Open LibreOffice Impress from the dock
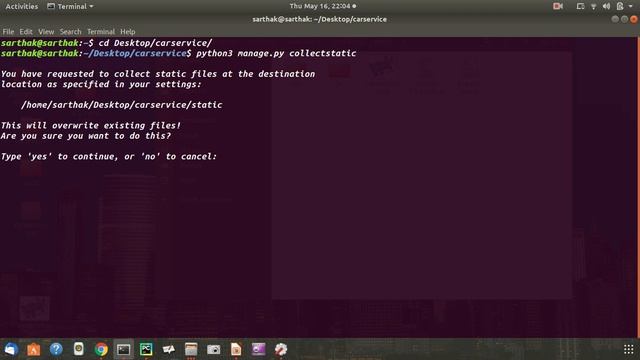The width and height of the screenshot is (640, 360). [x=236, y=349]
